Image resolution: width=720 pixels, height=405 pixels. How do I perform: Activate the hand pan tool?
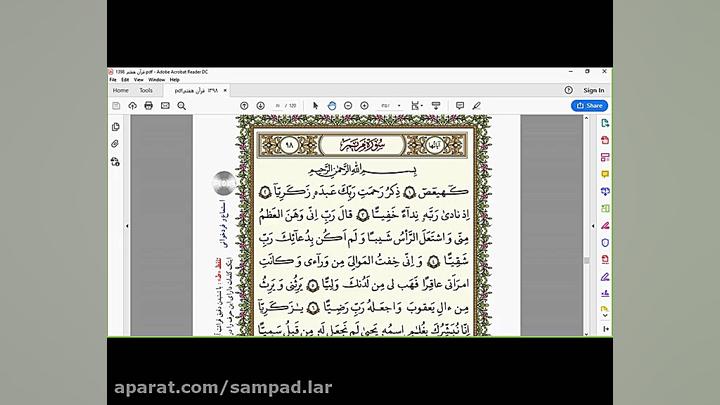click(x=332, y=106)
